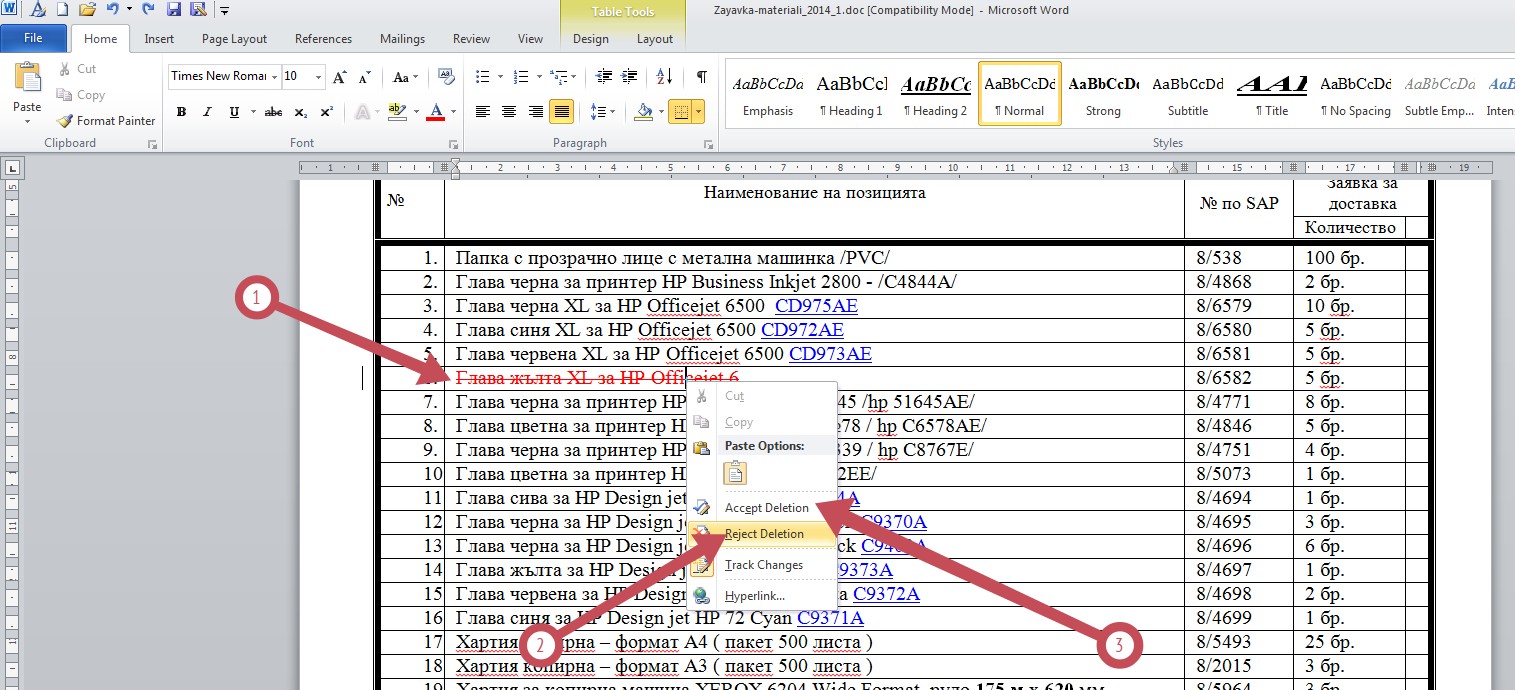Apply the Text Highlight Color
The width and height of the screenshot is (1515, 690).
[396, 112]
